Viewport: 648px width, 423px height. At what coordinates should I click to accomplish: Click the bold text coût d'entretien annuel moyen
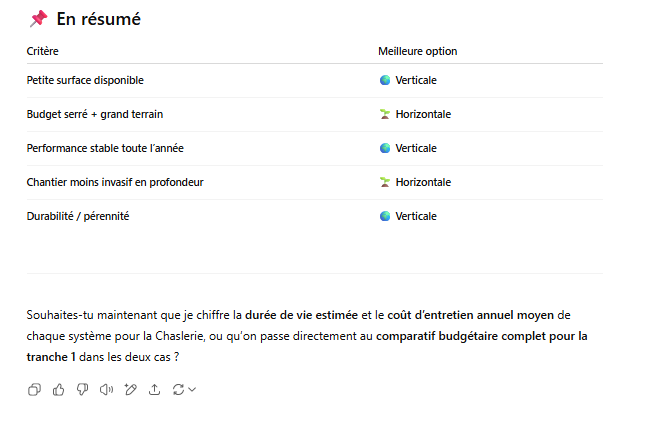[x=470, y=315]
